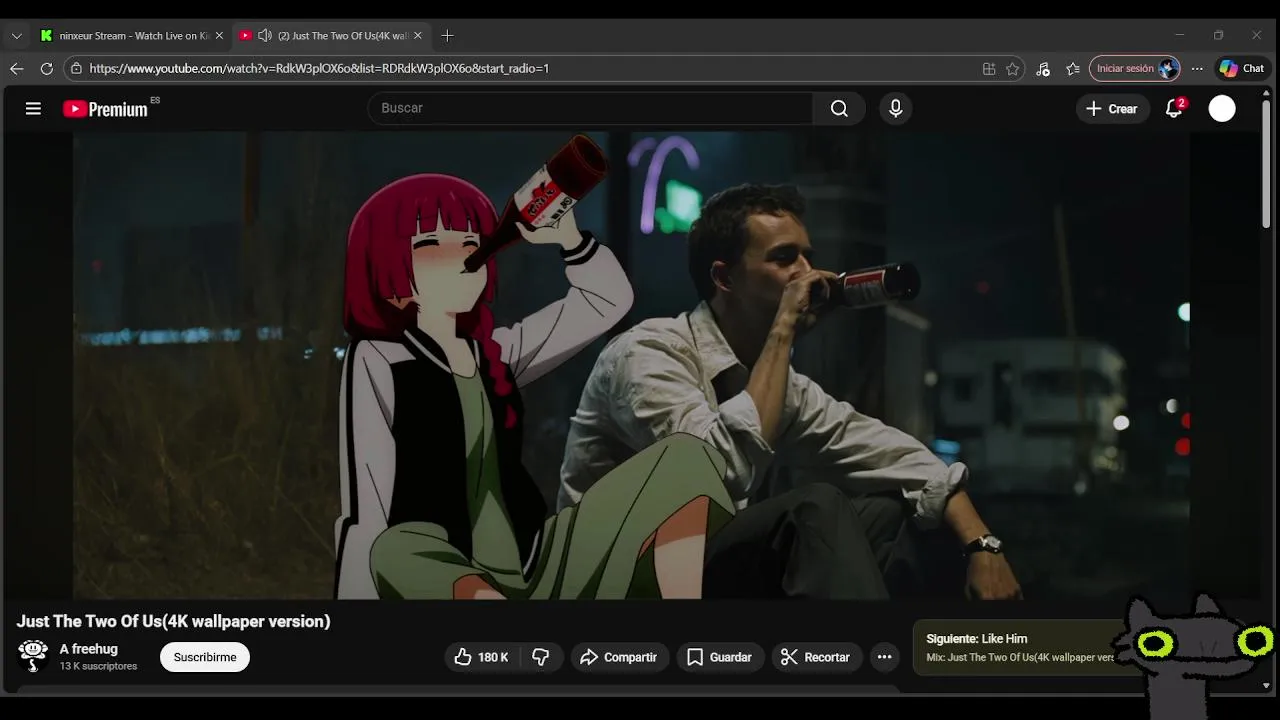Open browser settings and more menu
This screenshot has height=720, width=1280.
[1197, 68]
